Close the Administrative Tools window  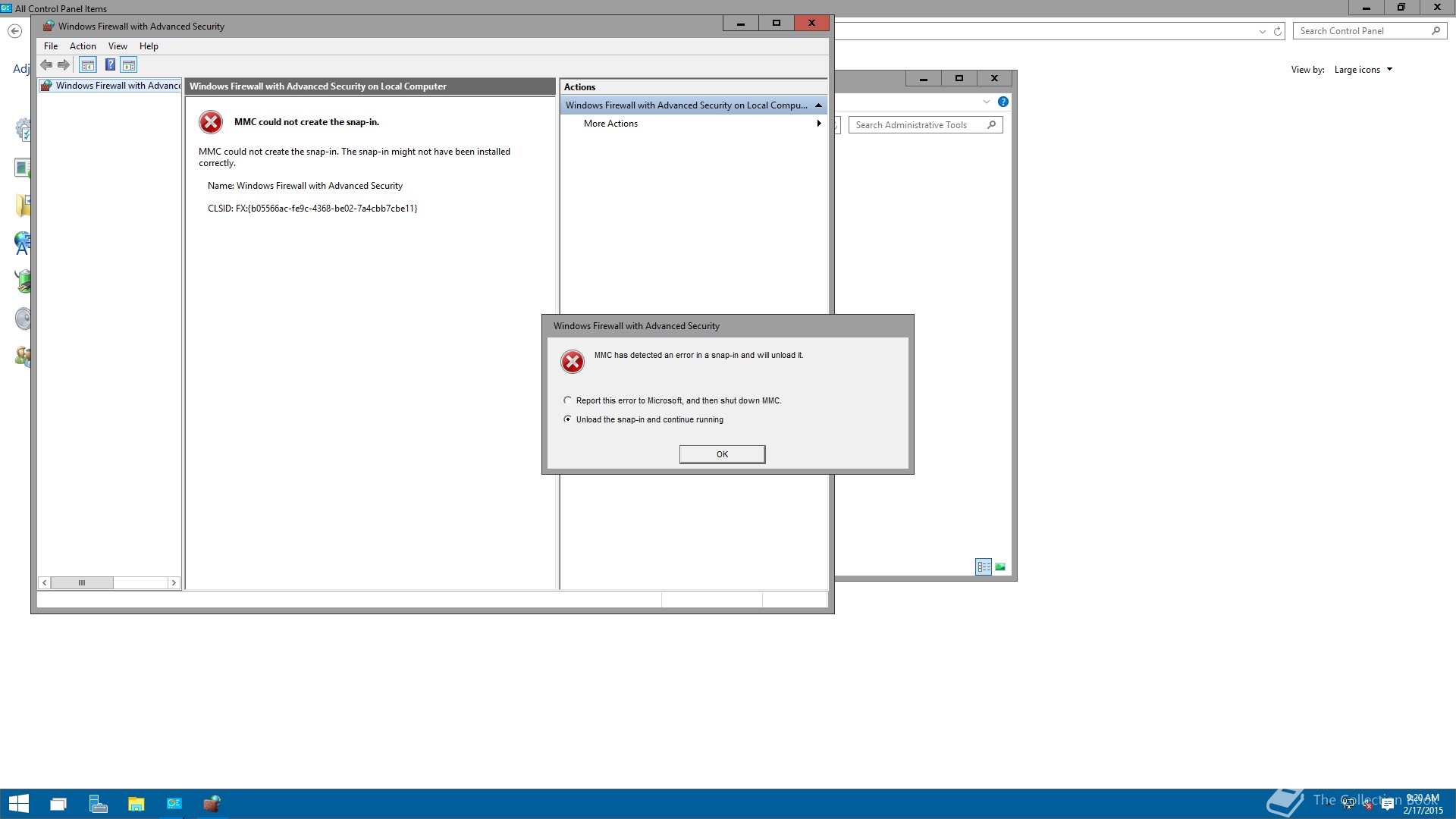coord(994,79)
